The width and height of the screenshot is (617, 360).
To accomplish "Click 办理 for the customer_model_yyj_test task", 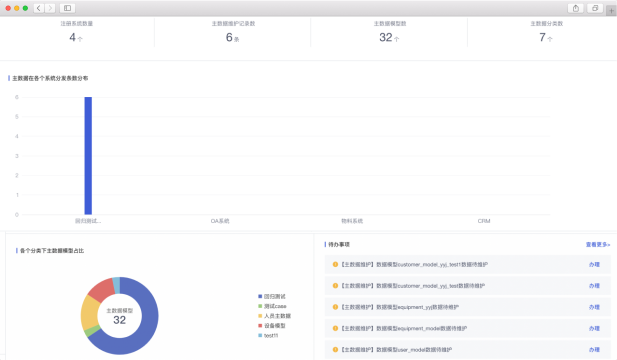I will point(594,286).
